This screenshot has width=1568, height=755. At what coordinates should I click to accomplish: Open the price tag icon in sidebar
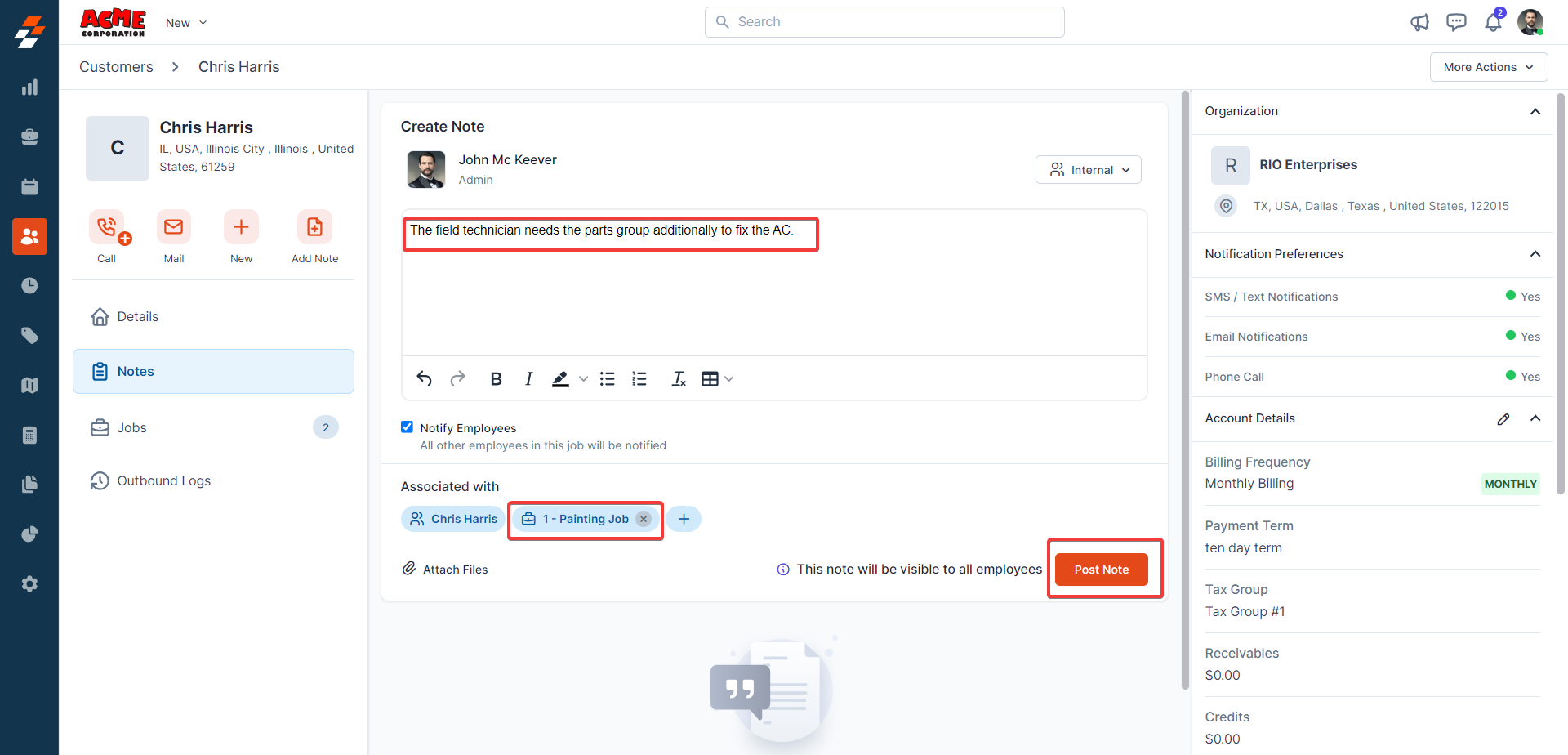pos(29,336)
